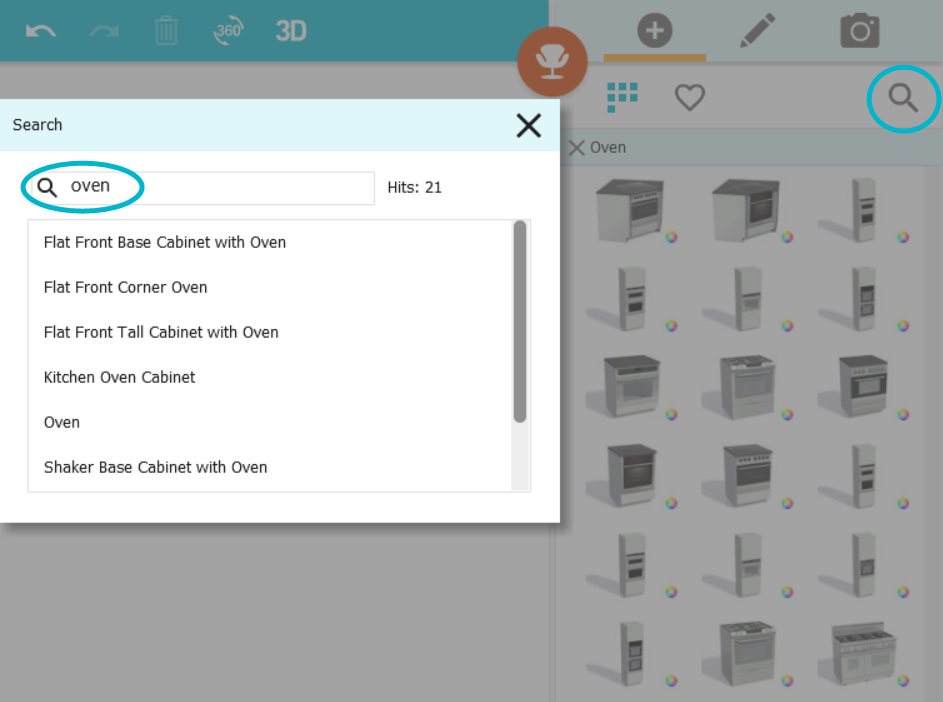This screenshot has height=702, width=943.
Task: Select Kitchen Oven Cabinet result
Action: [120, 377]
